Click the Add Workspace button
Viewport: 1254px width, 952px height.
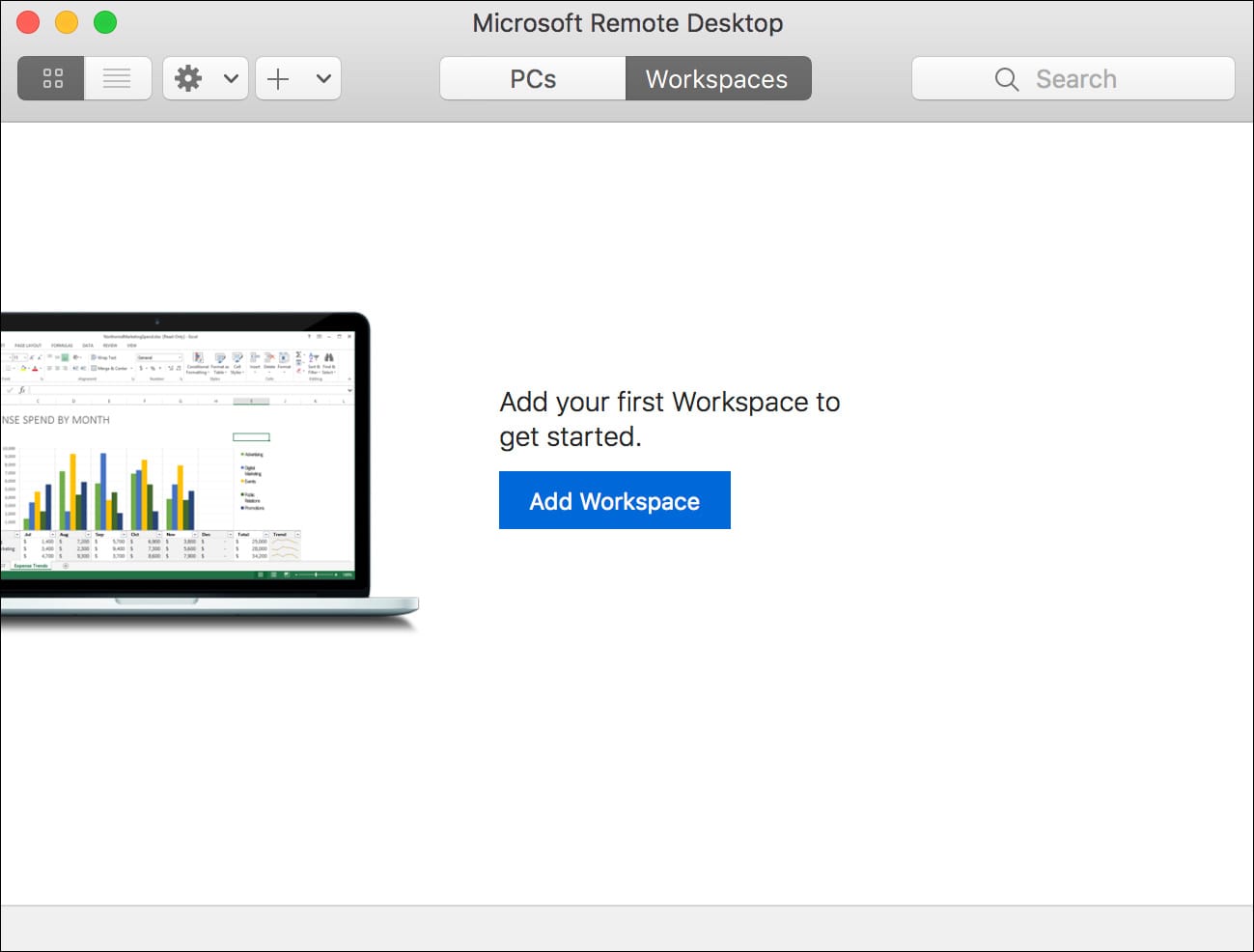pos(615,500)
